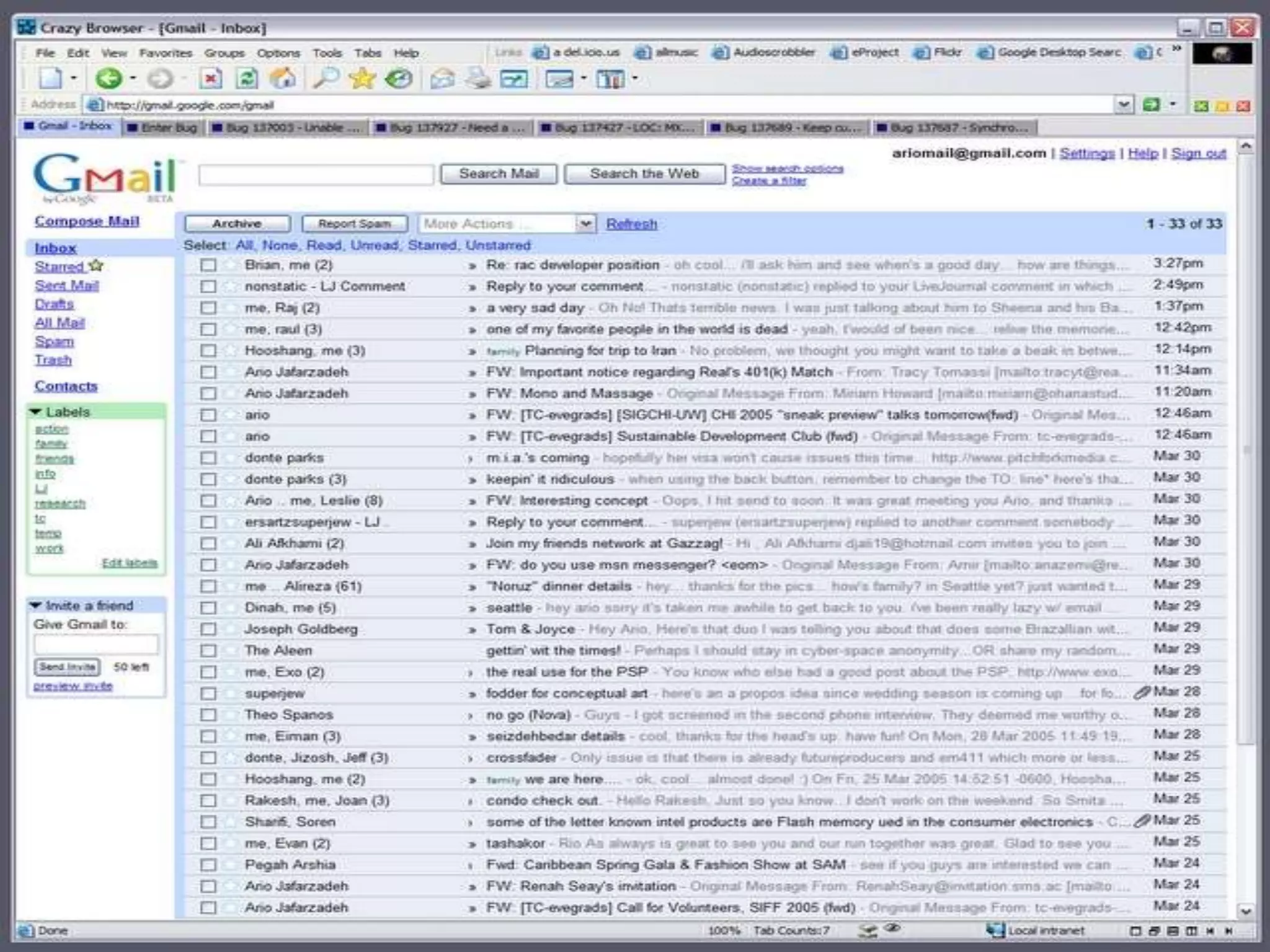Screen dimensions: 1270x952
Task: Click the green Back arrow button
Action: pyautogui.click(x=109, y=79)
